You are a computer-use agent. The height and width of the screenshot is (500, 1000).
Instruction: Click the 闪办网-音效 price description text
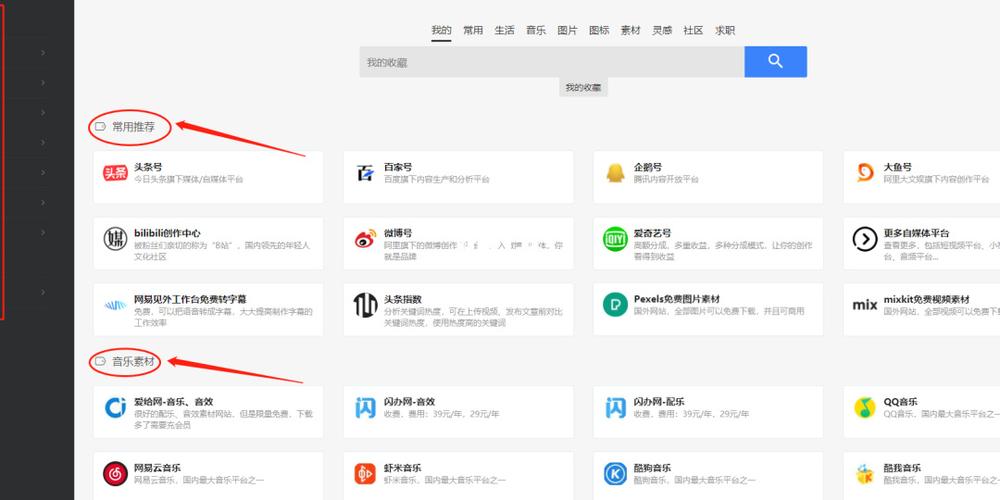pyautogui.click(x=441, y=414)
